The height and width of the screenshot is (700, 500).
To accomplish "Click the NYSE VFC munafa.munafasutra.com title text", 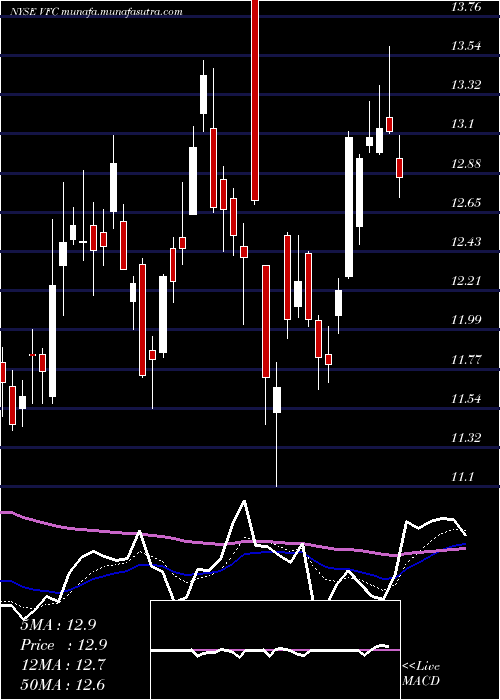I will [95, 12].
